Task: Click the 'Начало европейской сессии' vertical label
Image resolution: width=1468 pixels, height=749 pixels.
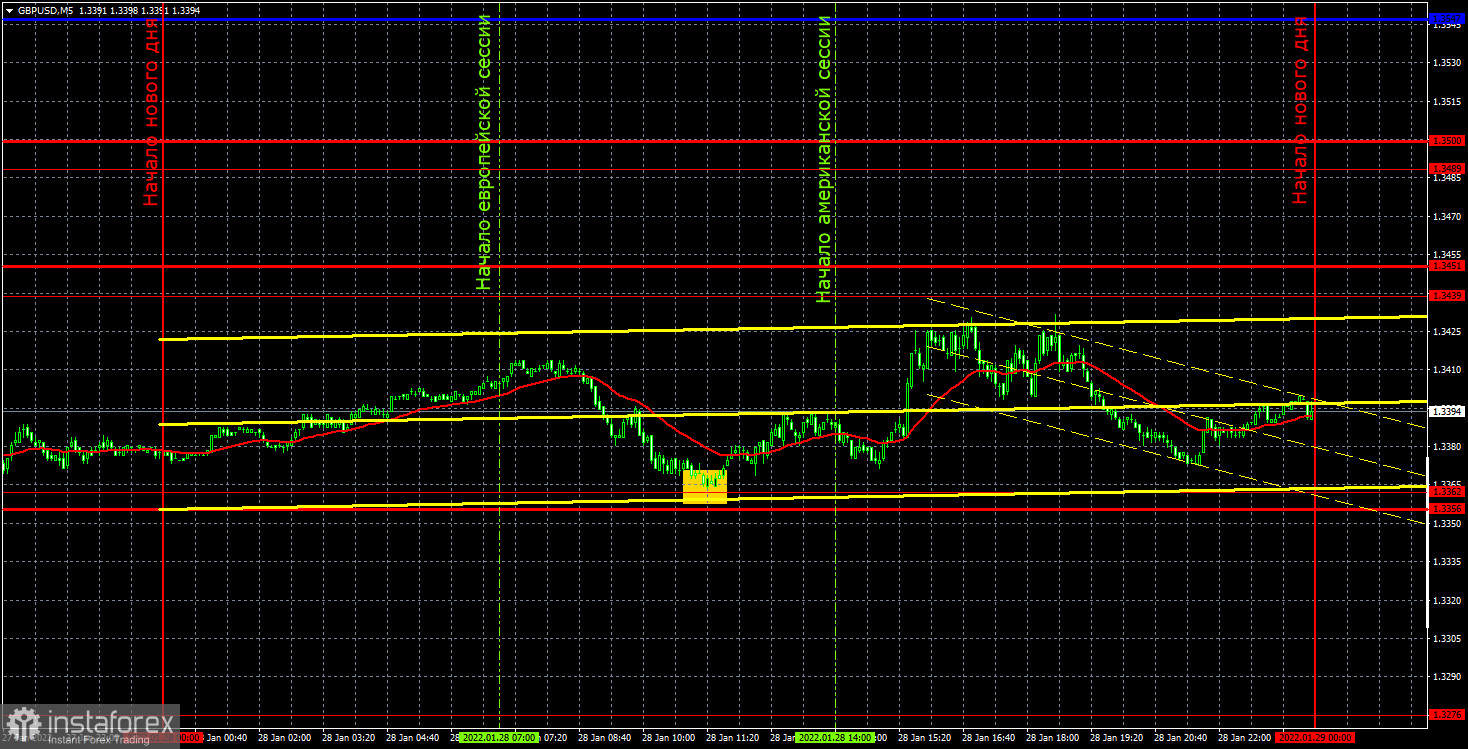Action: coord(485,152)
